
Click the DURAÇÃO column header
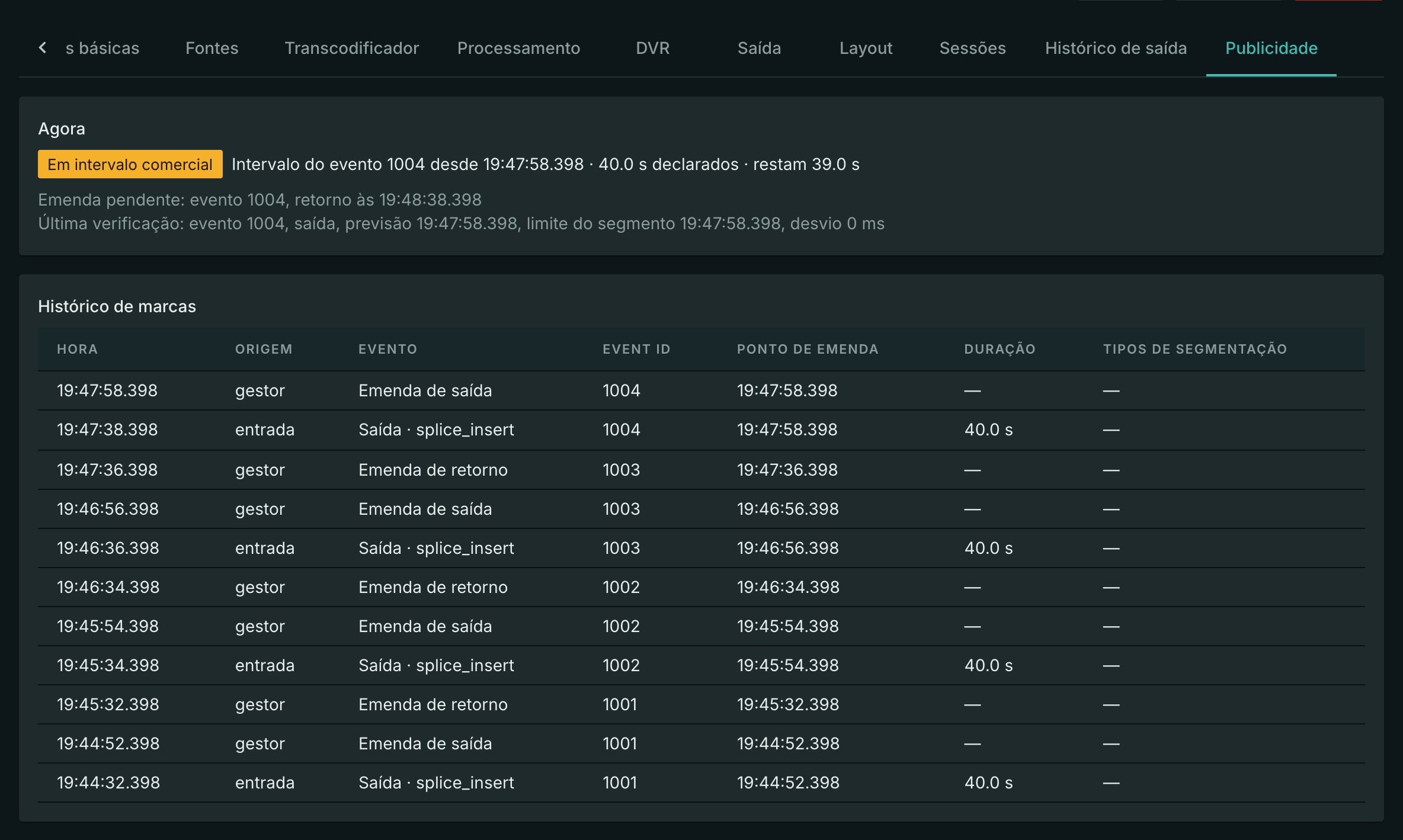[1000, 349]
